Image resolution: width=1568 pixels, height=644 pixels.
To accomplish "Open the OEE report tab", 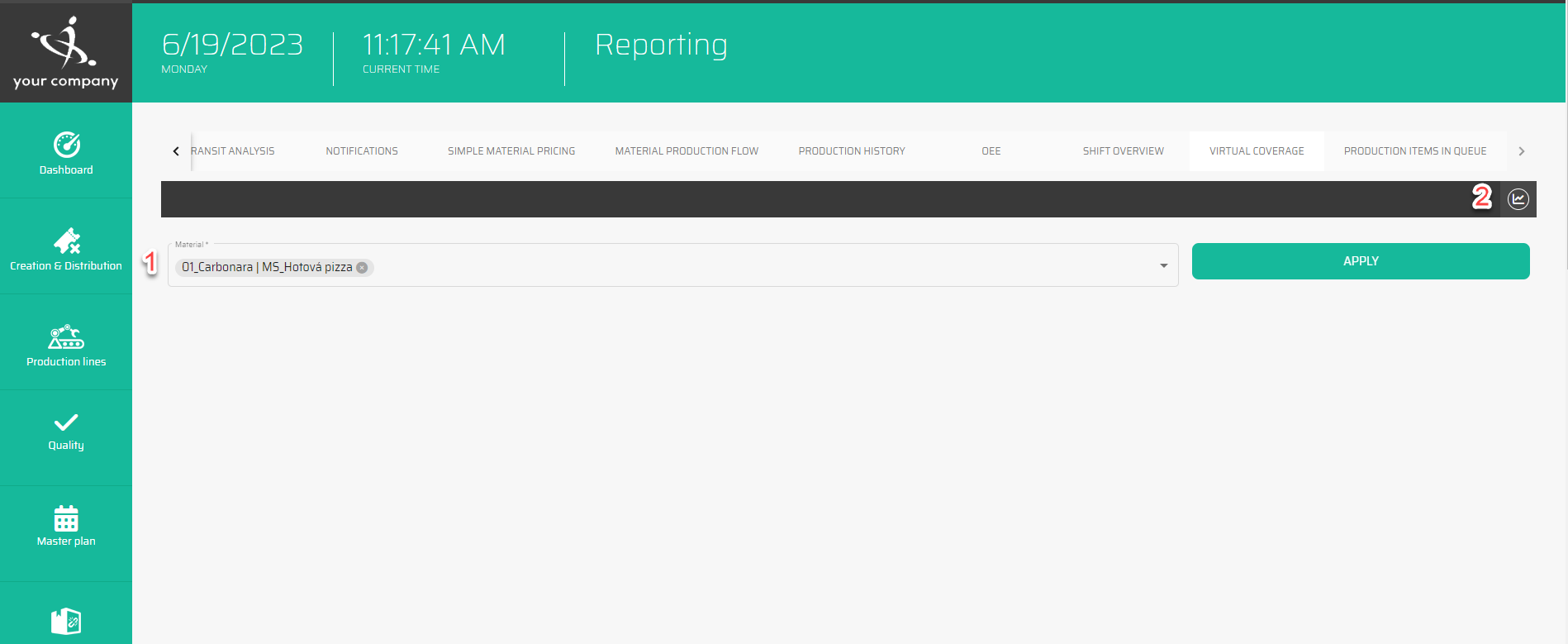I will tap(991, 151).
